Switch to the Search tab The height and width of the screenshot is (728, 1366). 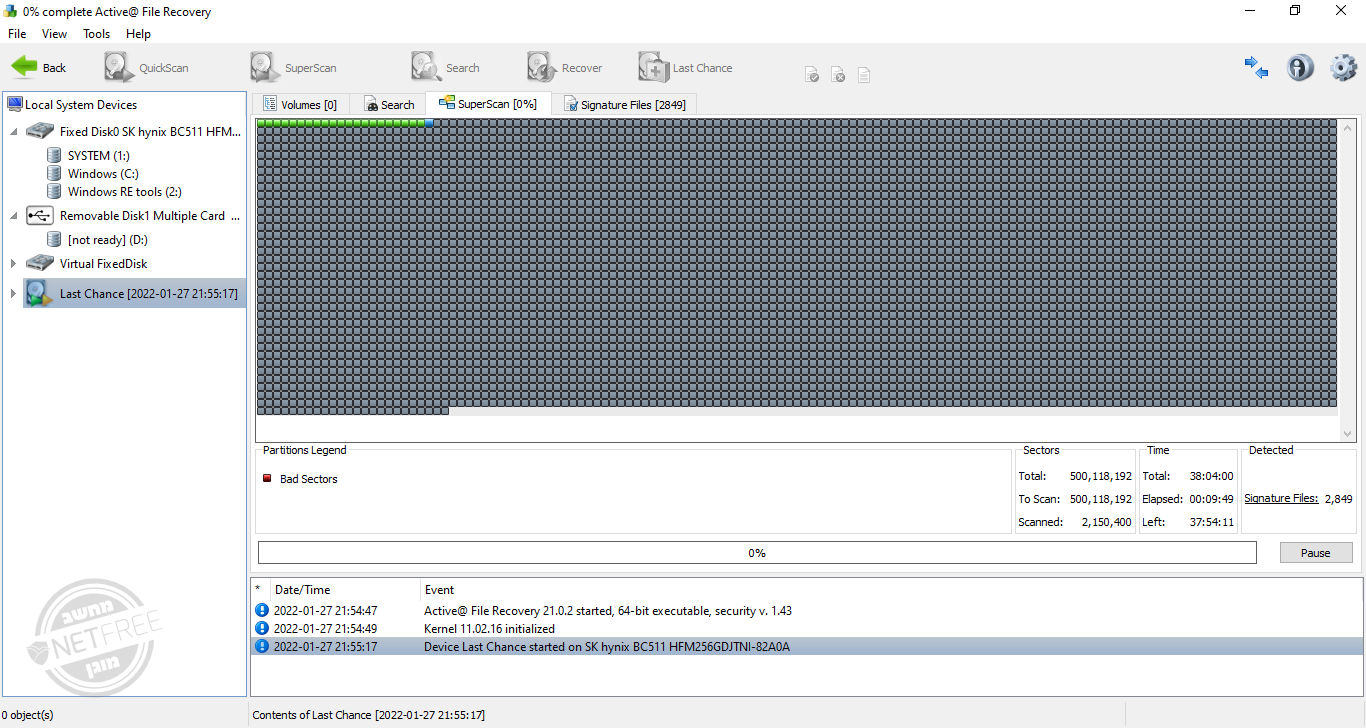(x=389, y=104)
